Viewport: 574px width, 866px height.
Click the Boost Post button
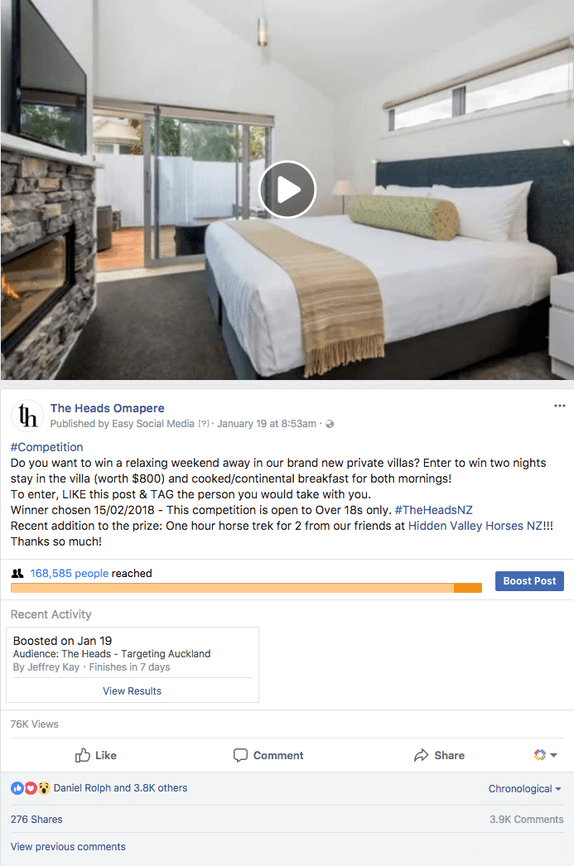pyautogui.click(x=529, y=581)
